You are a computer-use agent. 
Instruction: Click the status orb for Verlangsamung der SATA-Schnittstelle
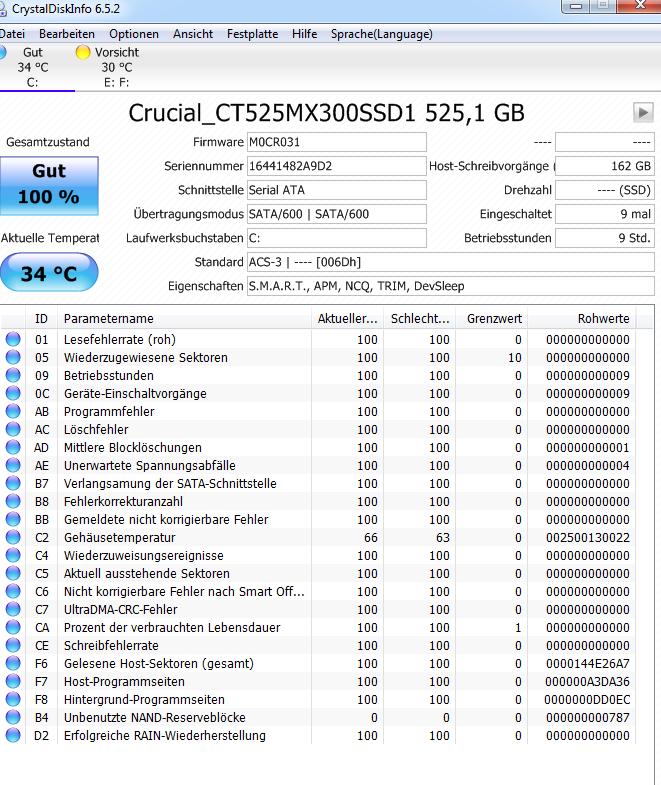tap(13, 483)
